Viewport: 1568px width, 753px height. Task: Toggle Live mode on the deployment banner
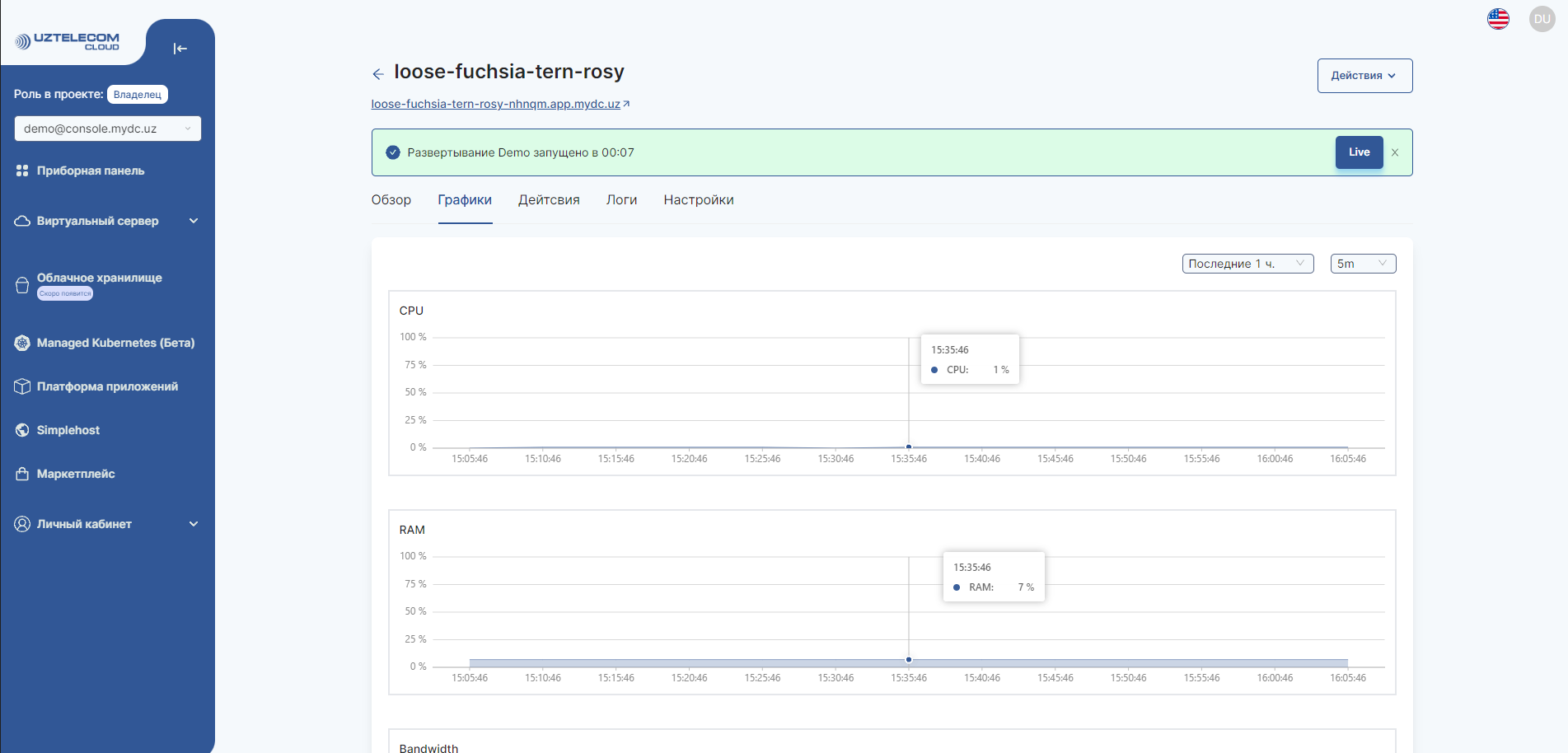point(1359,152)
